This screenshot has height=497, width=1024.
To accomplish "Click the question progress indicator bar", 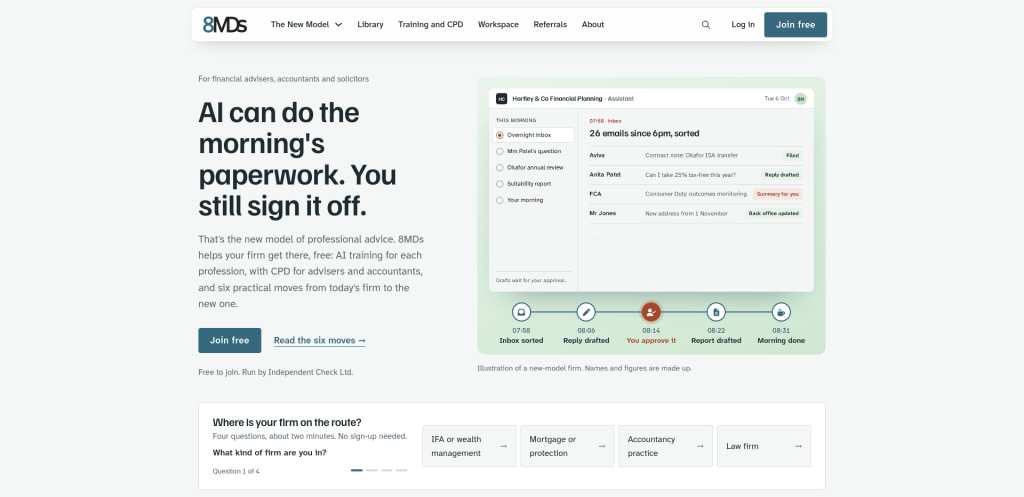I will click(379, 470).
